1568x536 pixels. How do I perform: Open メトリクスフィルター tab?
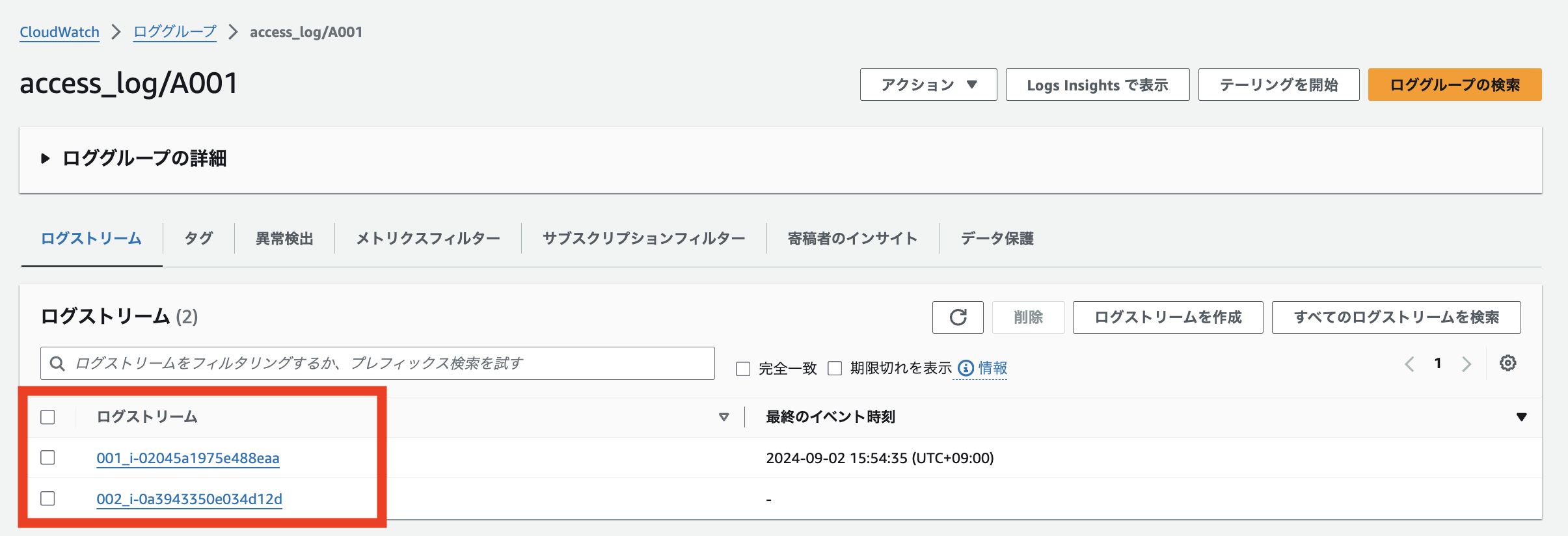pos(428,239)
